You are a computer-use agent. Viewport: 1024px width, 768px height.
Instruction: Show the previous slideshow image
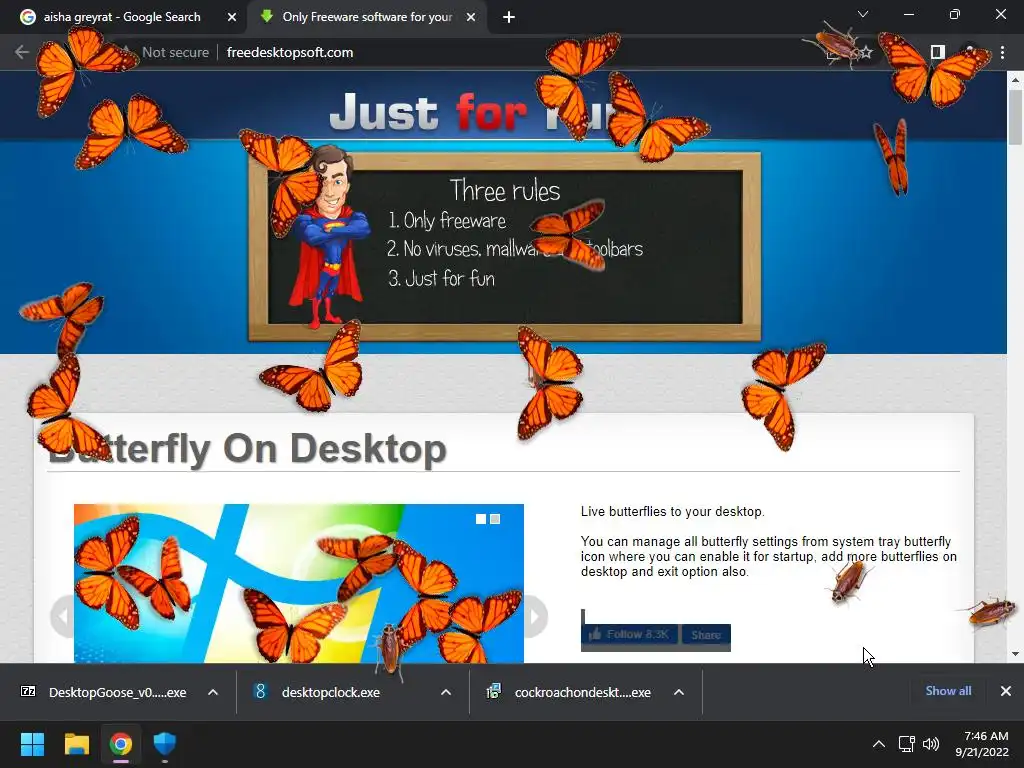63,616
